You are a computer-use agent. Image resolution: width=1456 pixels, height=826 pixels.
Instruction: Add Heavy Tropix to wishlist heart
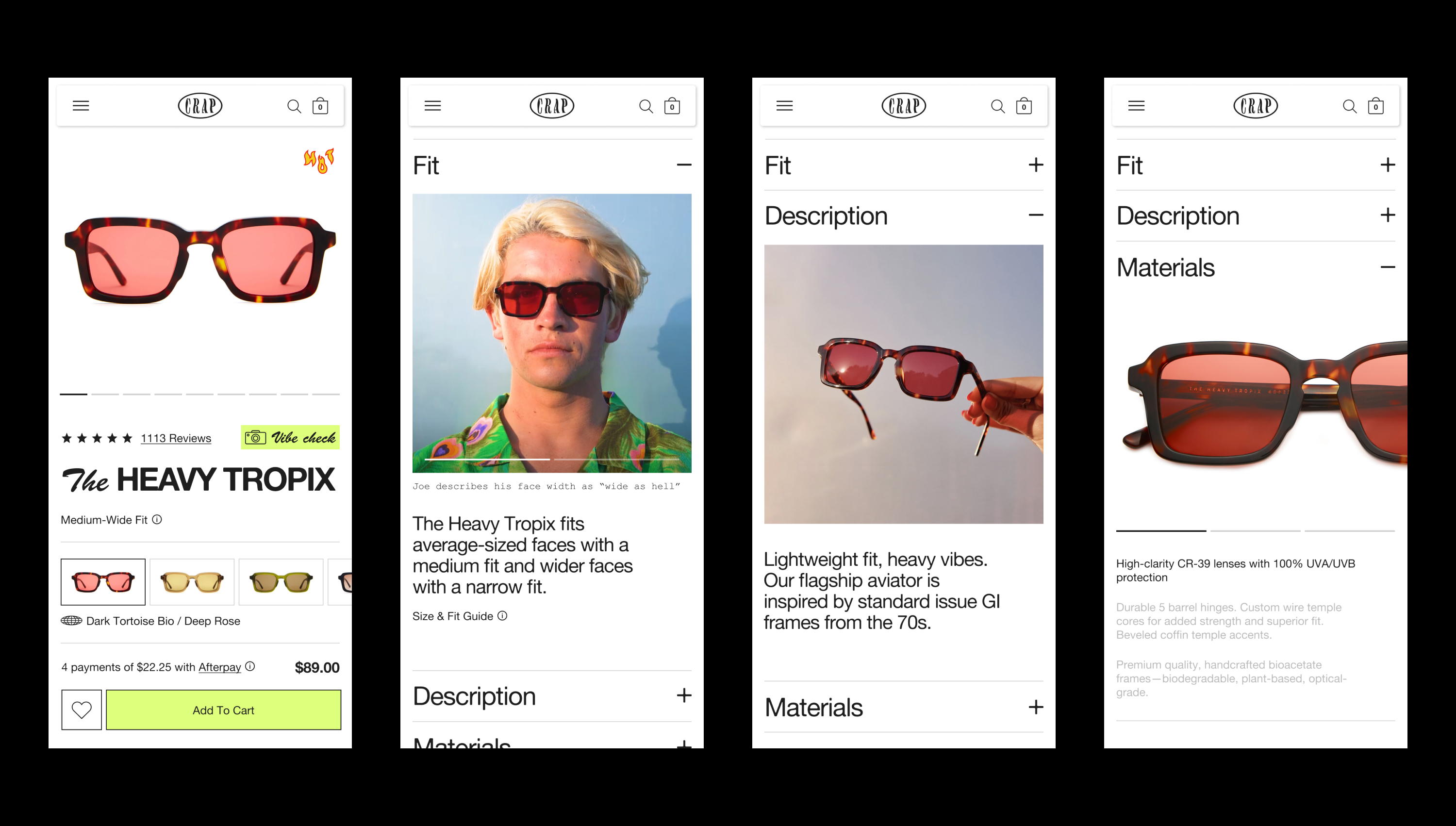click(x=82, y=710)
